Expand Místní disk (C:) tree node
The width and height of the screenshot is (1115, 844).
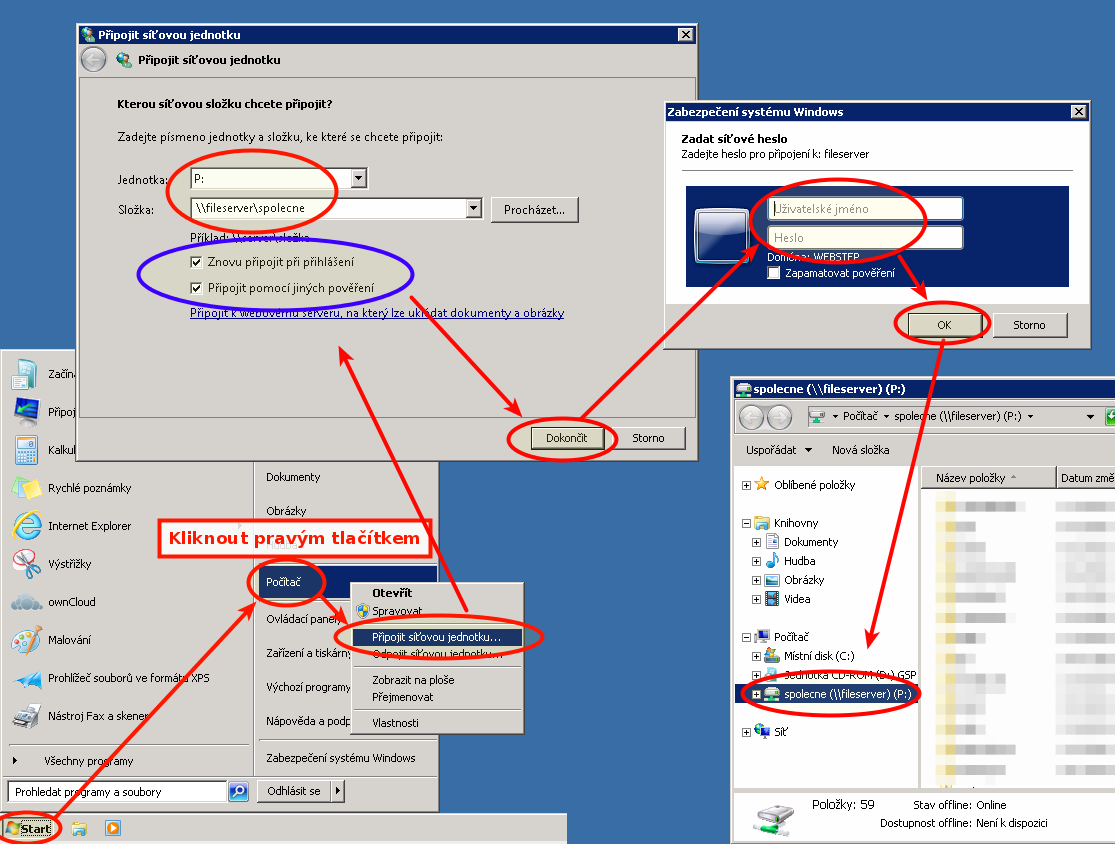pyautogui.click(x=757, y=656)
